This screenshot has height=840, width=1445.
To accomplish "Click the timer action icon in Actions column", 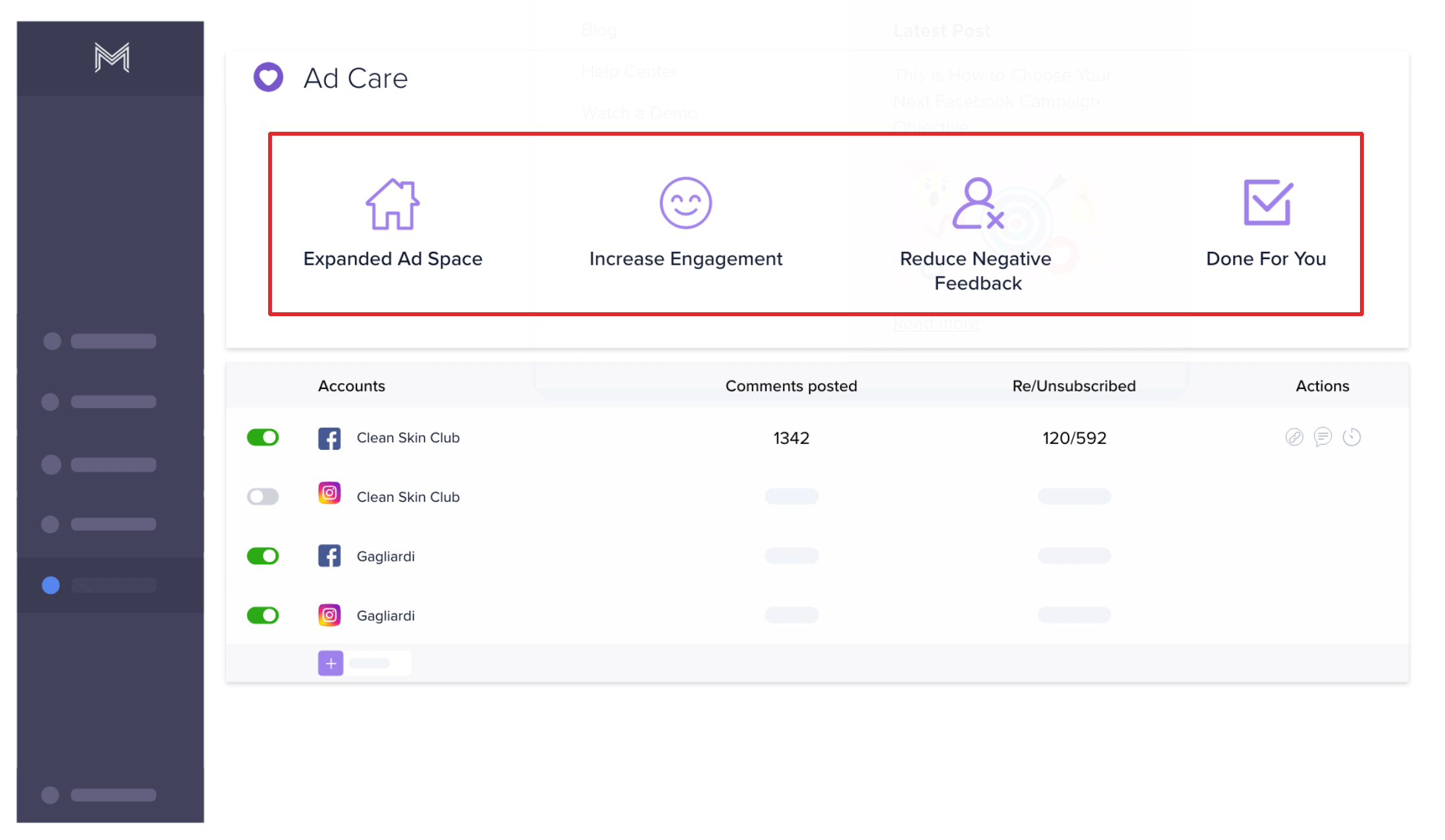I will click(x=1352, y=437).
